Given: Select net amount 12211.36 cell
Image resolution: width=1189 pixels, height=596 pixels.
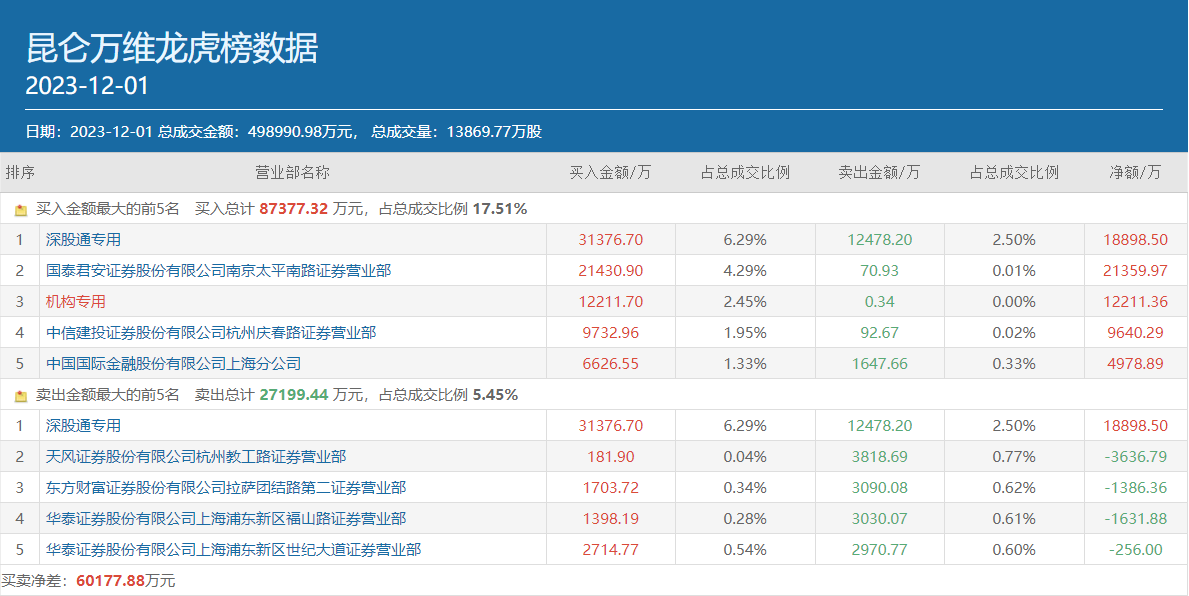Looking at the screenshot, I should click(x=1136, y=302).
